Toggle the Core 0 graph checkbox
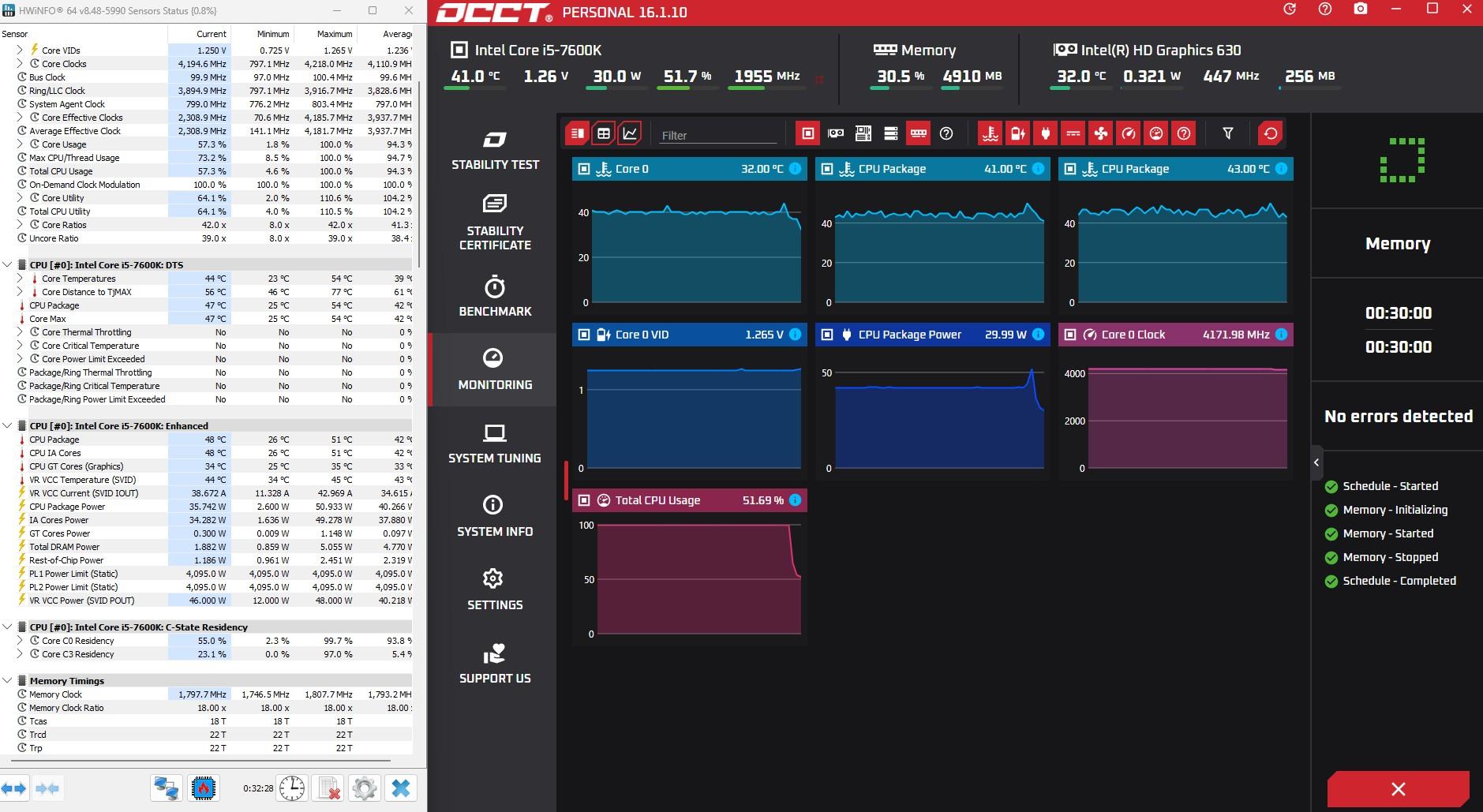Viewport: 1483px width, 812px height. click(x=584, y=169)
